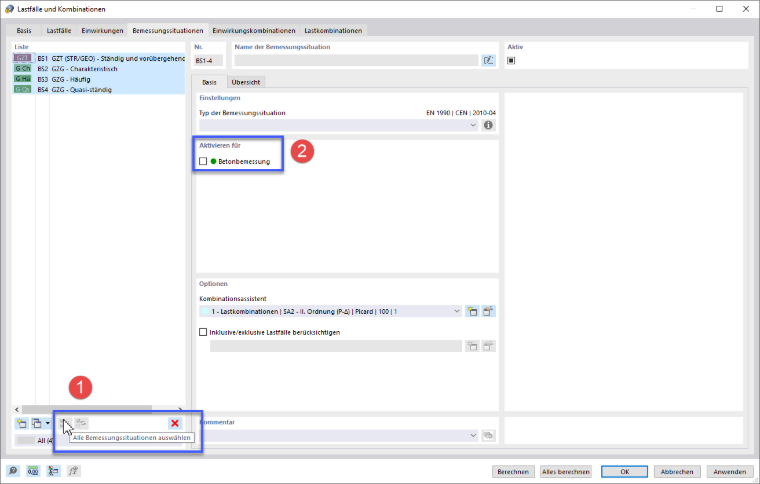
Task: Select BS4 GZG - Quasi-ständig row
Action: 99,90
